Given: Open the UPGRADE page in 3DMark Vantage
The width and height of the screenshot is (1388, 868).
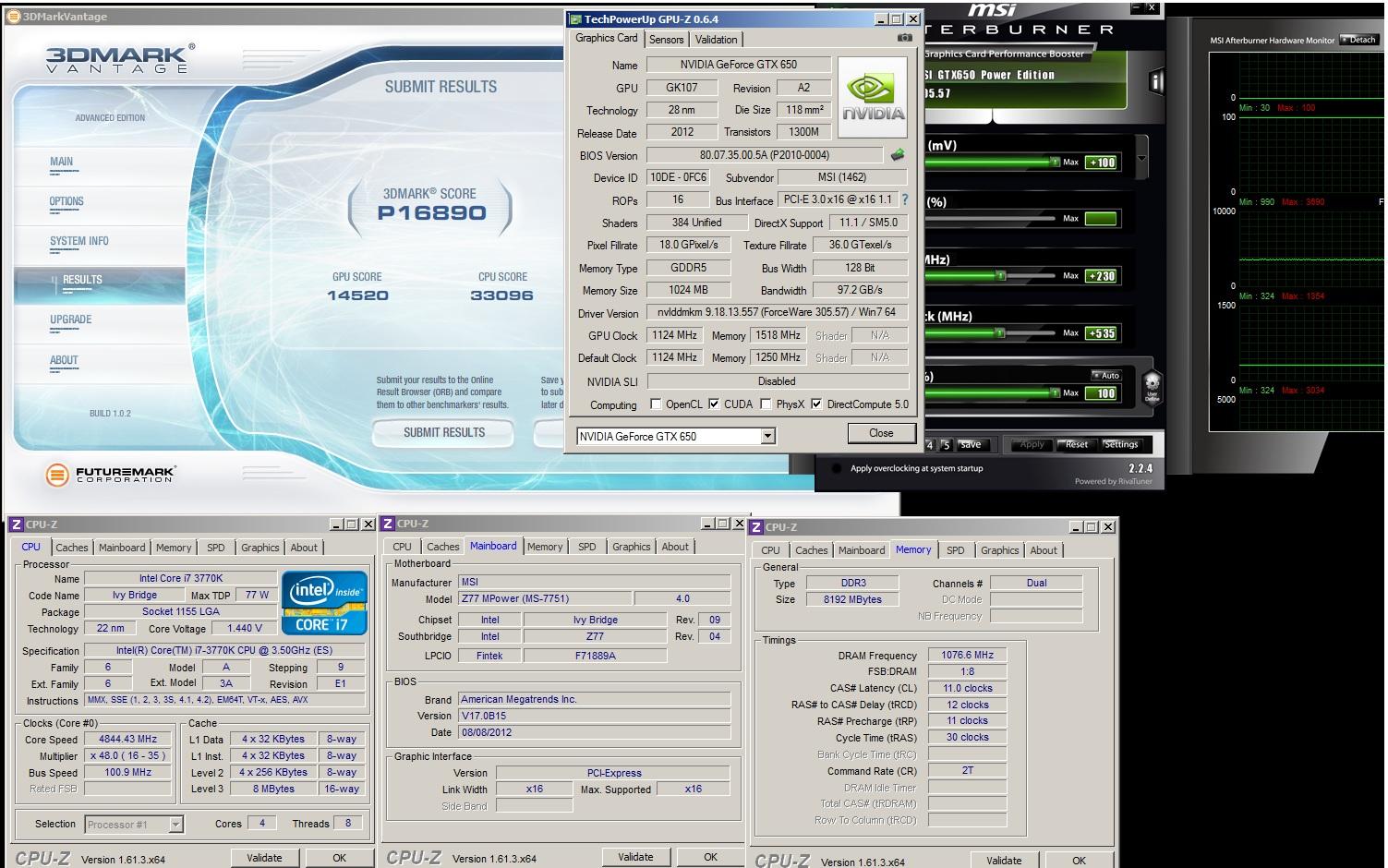Looking at the screenshot, I should (71, 319).
